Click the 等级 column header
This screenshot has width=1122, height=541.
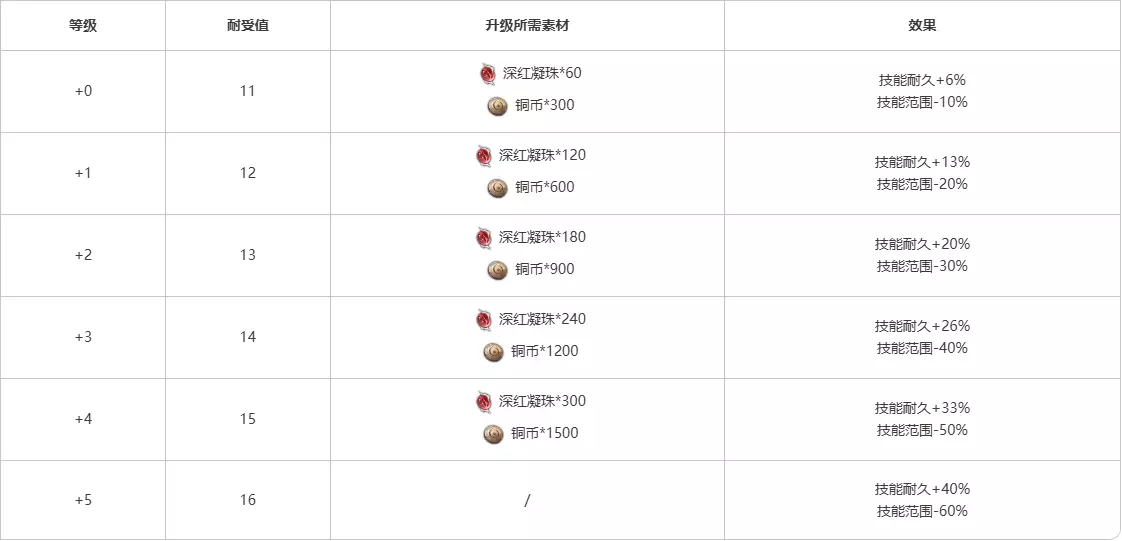point(83,26)
